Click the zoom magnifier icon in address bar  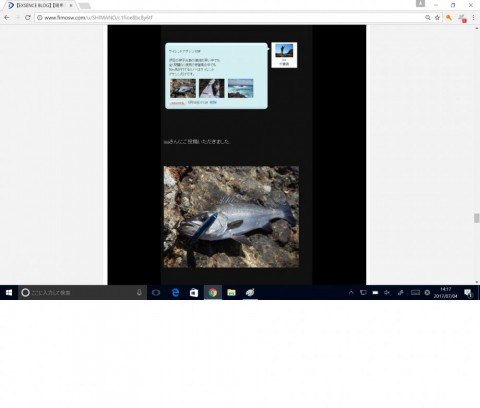(x=428, y=18)
